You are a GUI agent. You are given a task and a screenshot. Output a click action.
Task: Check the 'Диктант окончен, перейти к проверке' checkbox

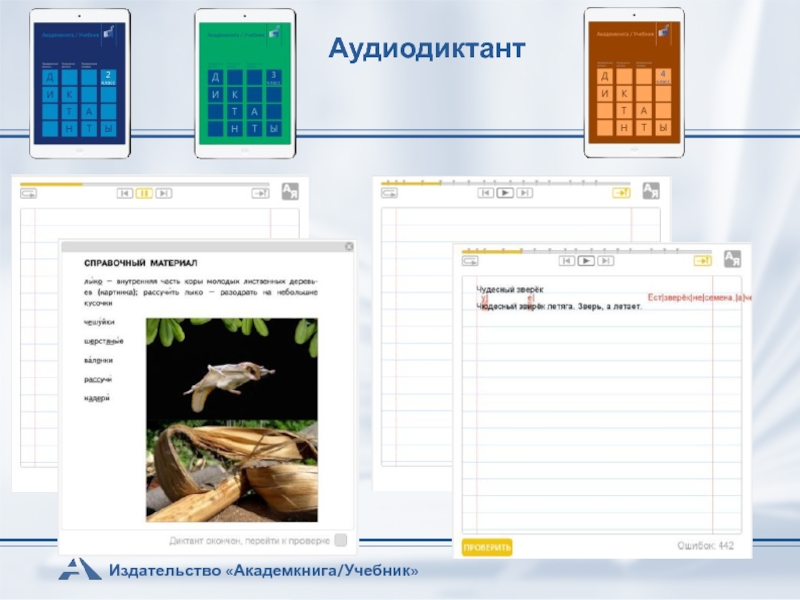pos(341,540)
